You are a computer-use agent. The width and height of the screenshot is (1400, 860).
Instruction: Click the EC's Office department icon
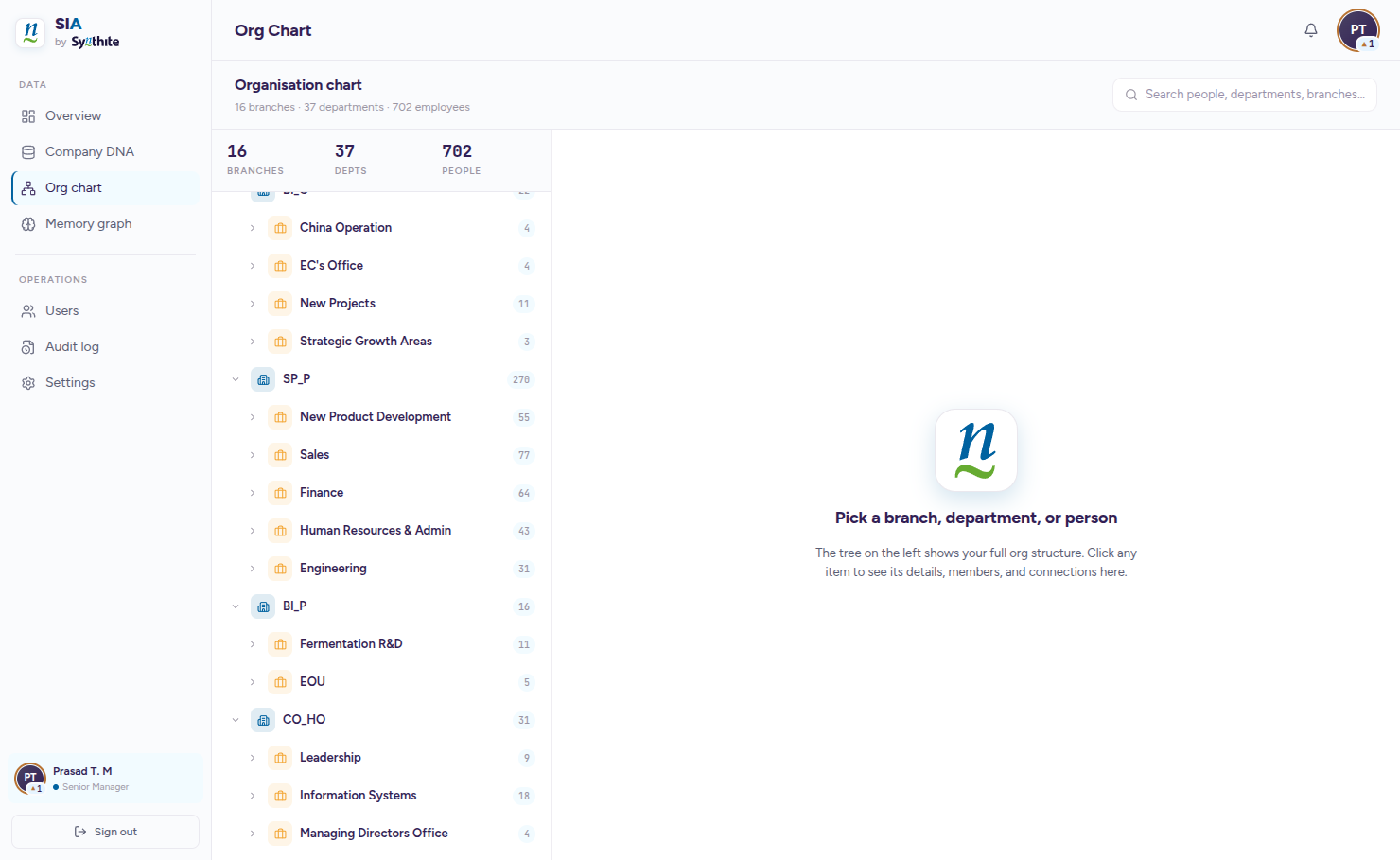tap(280, 266)
